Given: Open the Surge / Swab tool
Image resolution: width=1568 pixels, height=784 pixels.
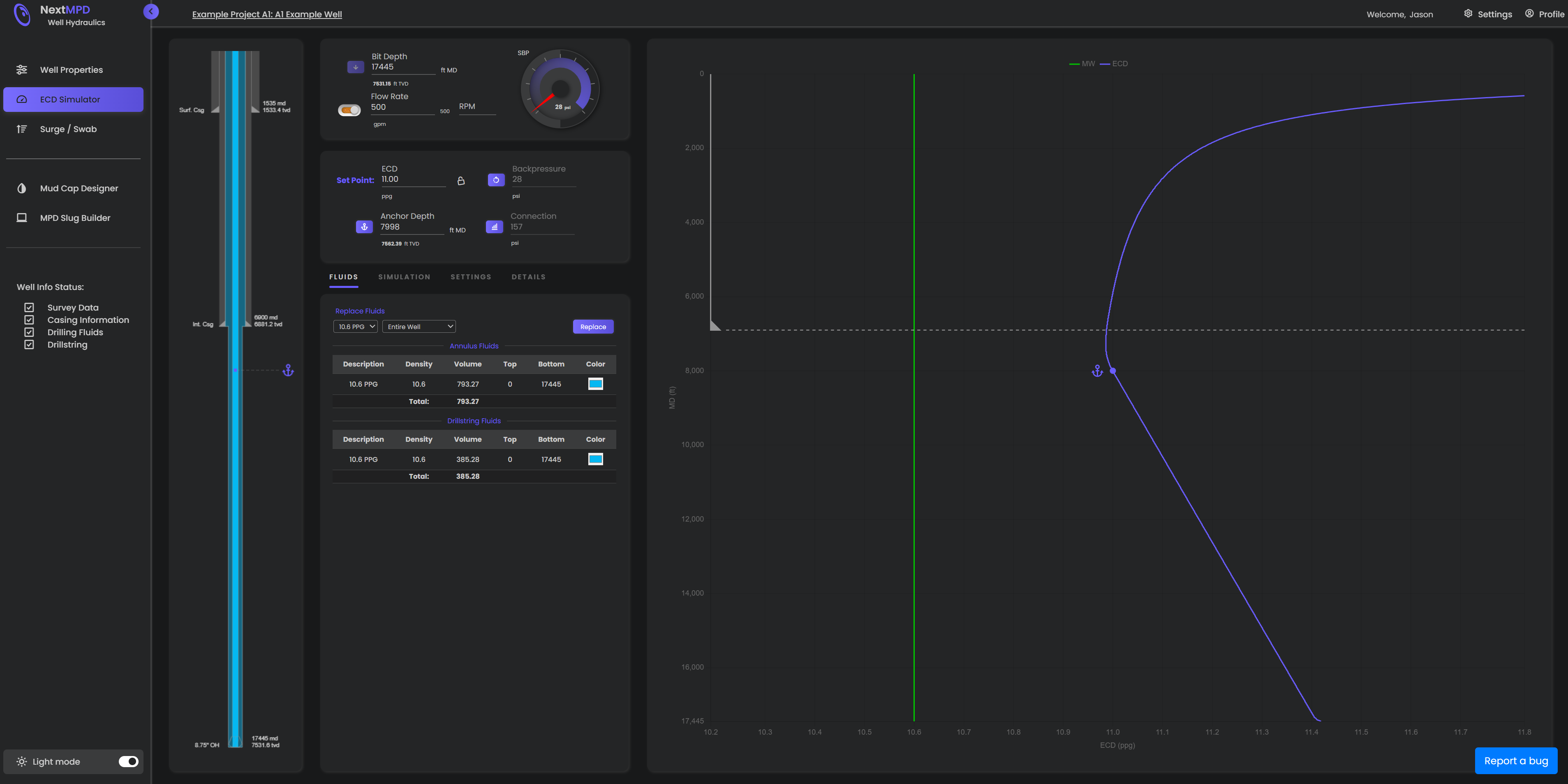Looking at the screenshot, I should 68,128.
